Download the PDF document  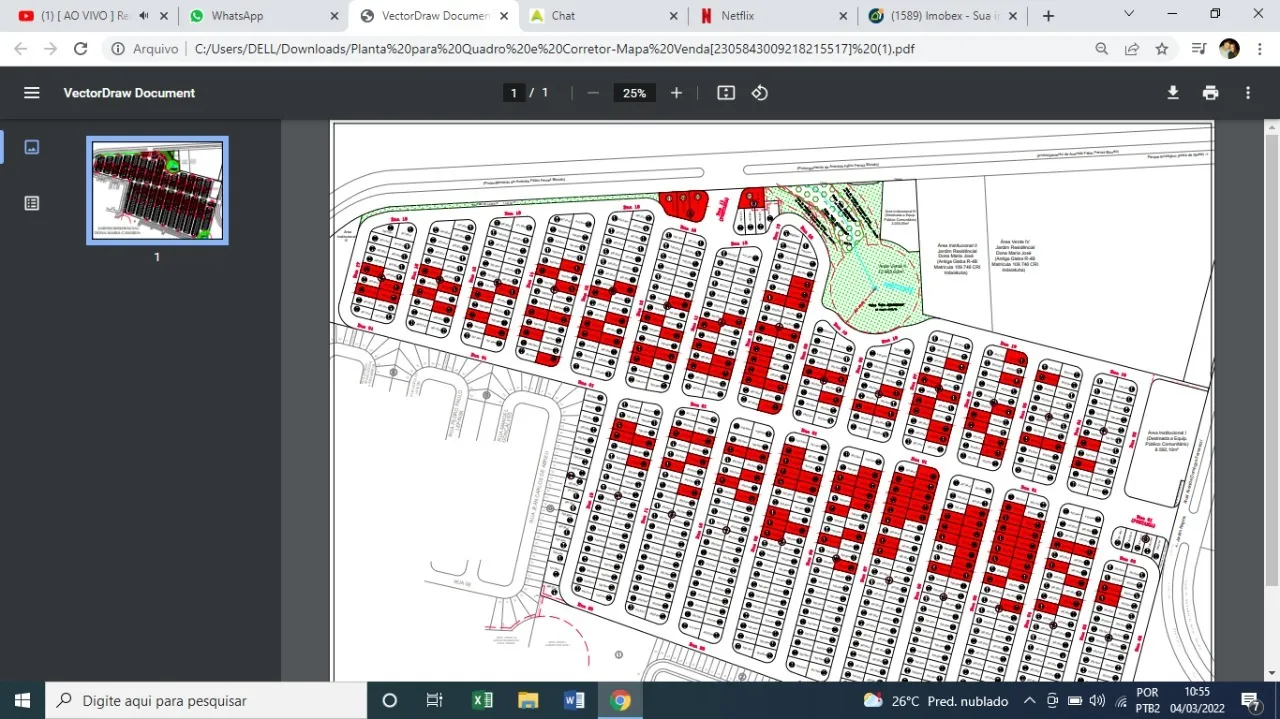(x=1173, y=93)
